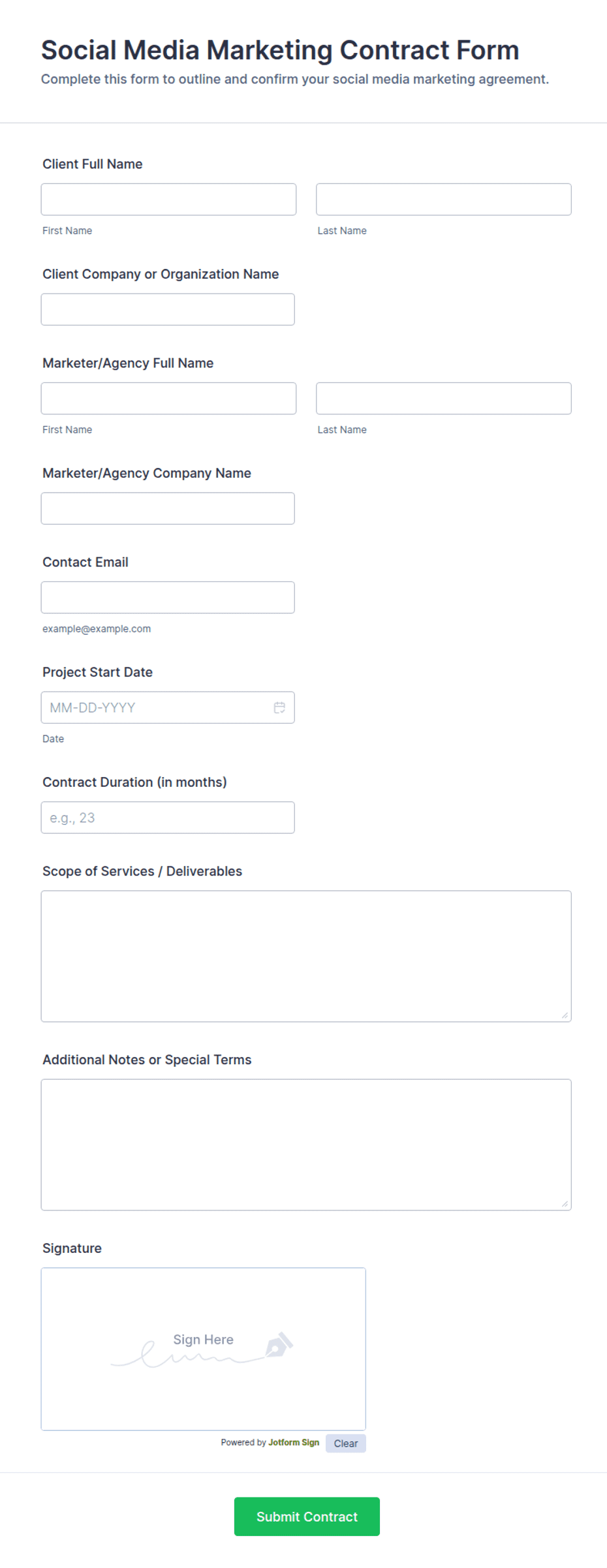The height and width of the screenshot is (1568, 607).
Task: Click the pen icon in signature pad
Action: click(x=279, y=1345)
